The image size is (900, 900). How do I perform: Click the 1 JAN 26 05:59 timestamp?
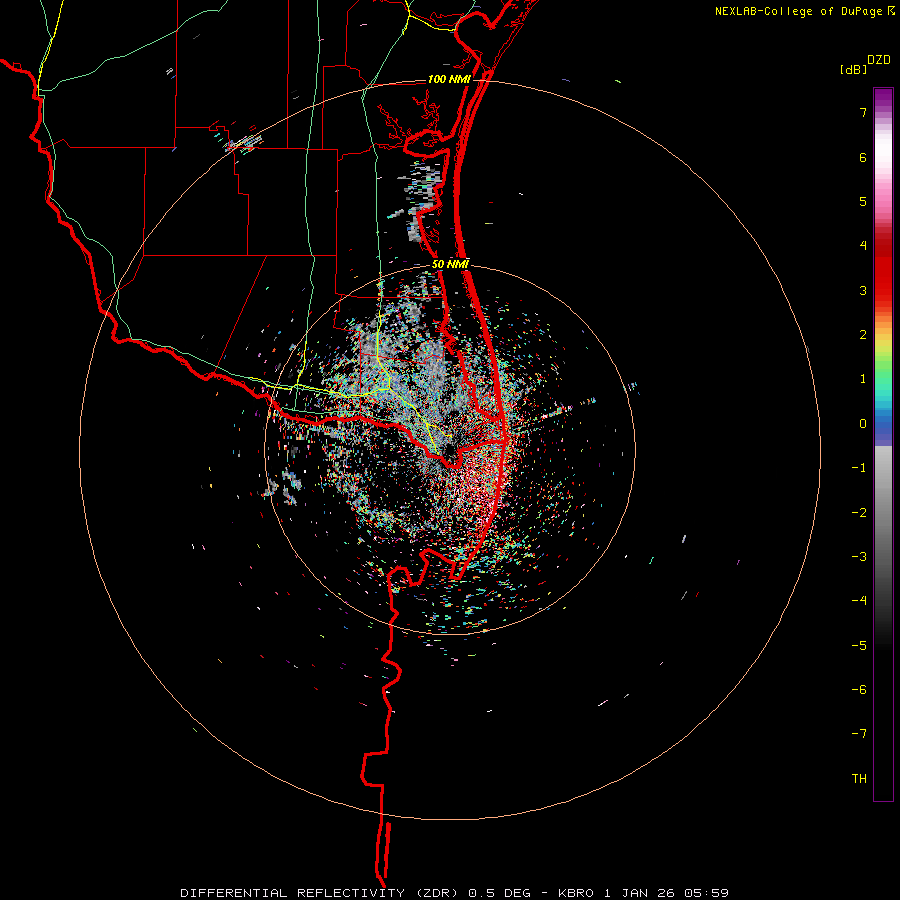coord(666,893)
